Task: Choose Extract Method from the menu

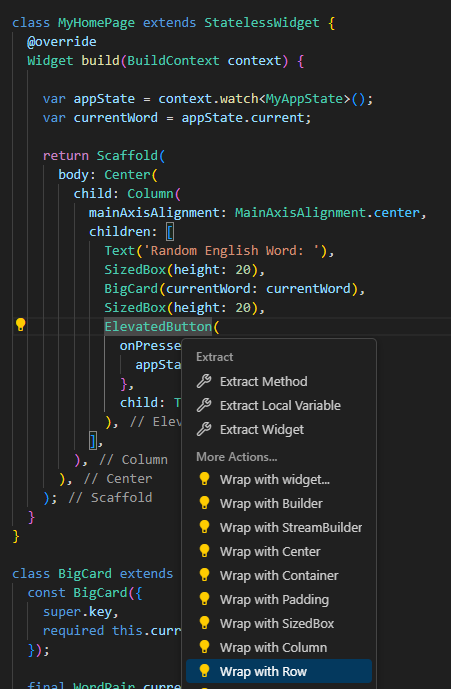Action: 279,381
